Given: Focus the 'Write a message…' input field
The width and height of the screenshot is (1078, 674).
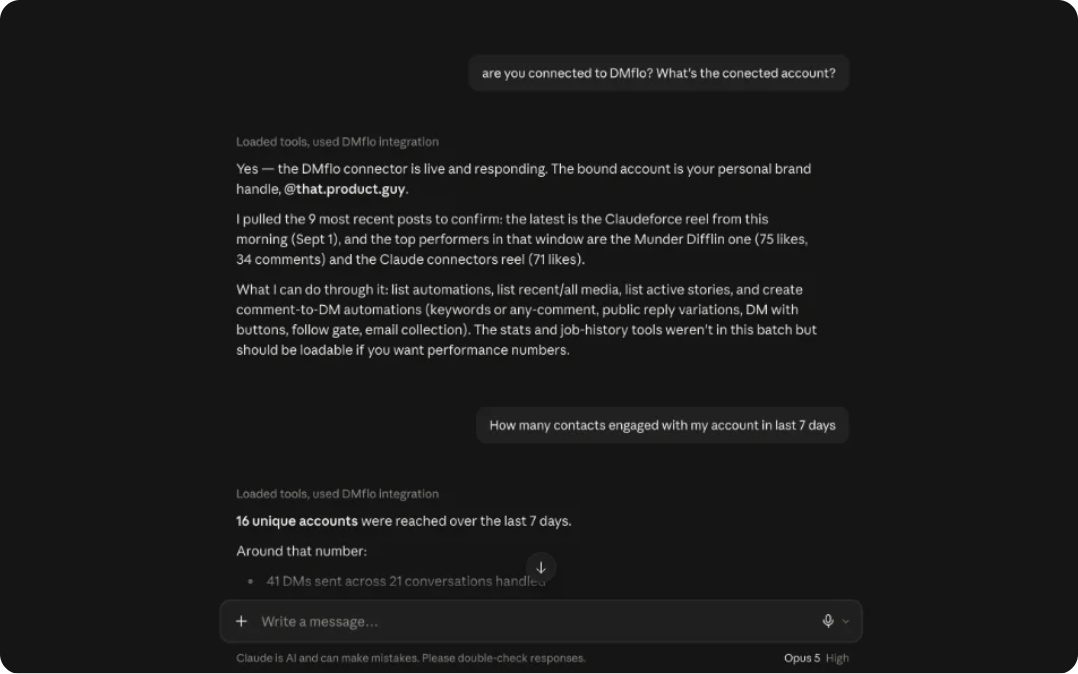Looking at the screenshot, I should [x=536, y=622].
